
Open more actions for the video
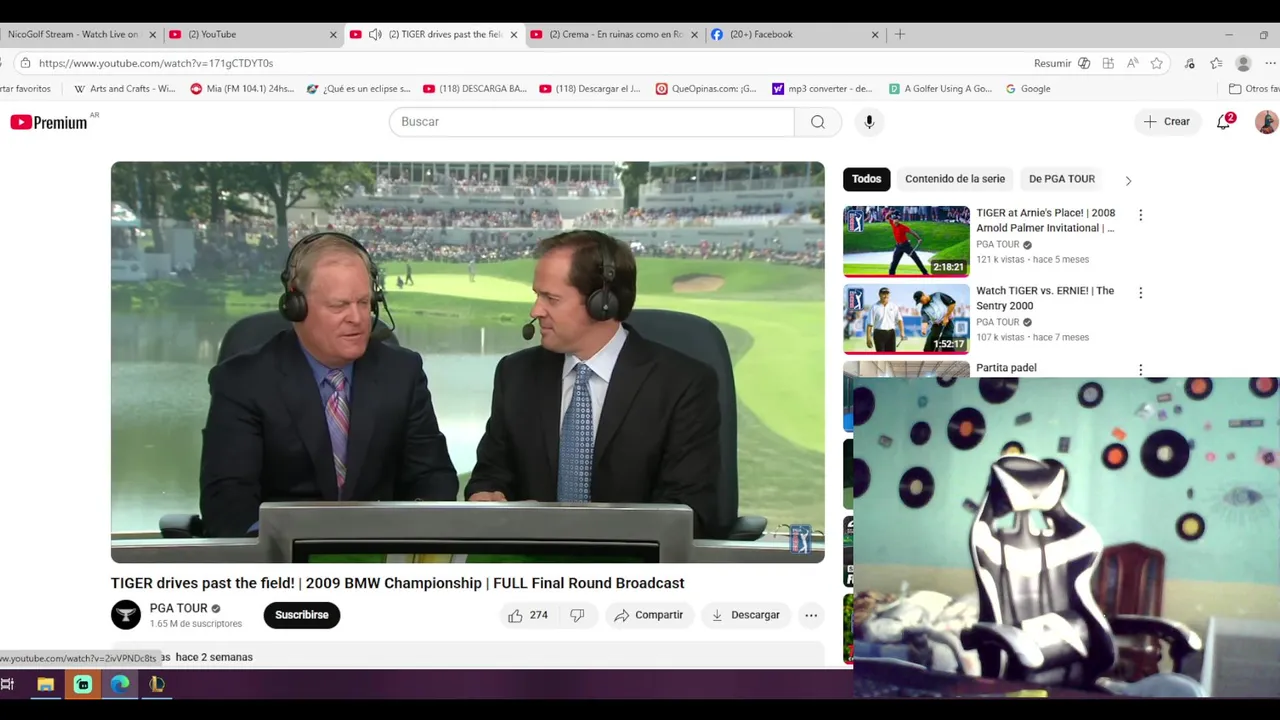811,615
